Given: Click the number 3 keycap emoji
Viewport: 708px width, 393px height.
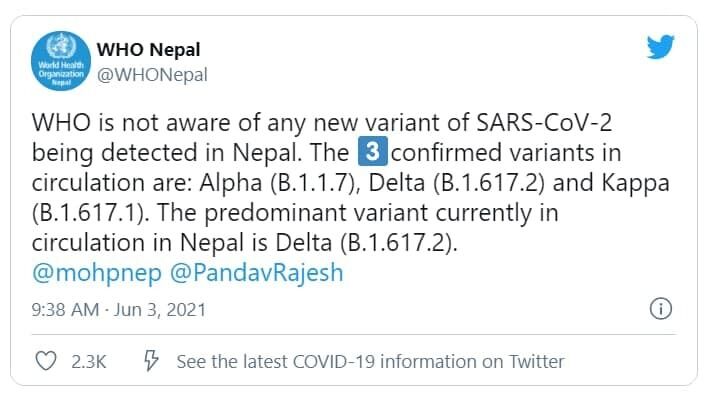Looking at the screenshot, I should 373,151.
